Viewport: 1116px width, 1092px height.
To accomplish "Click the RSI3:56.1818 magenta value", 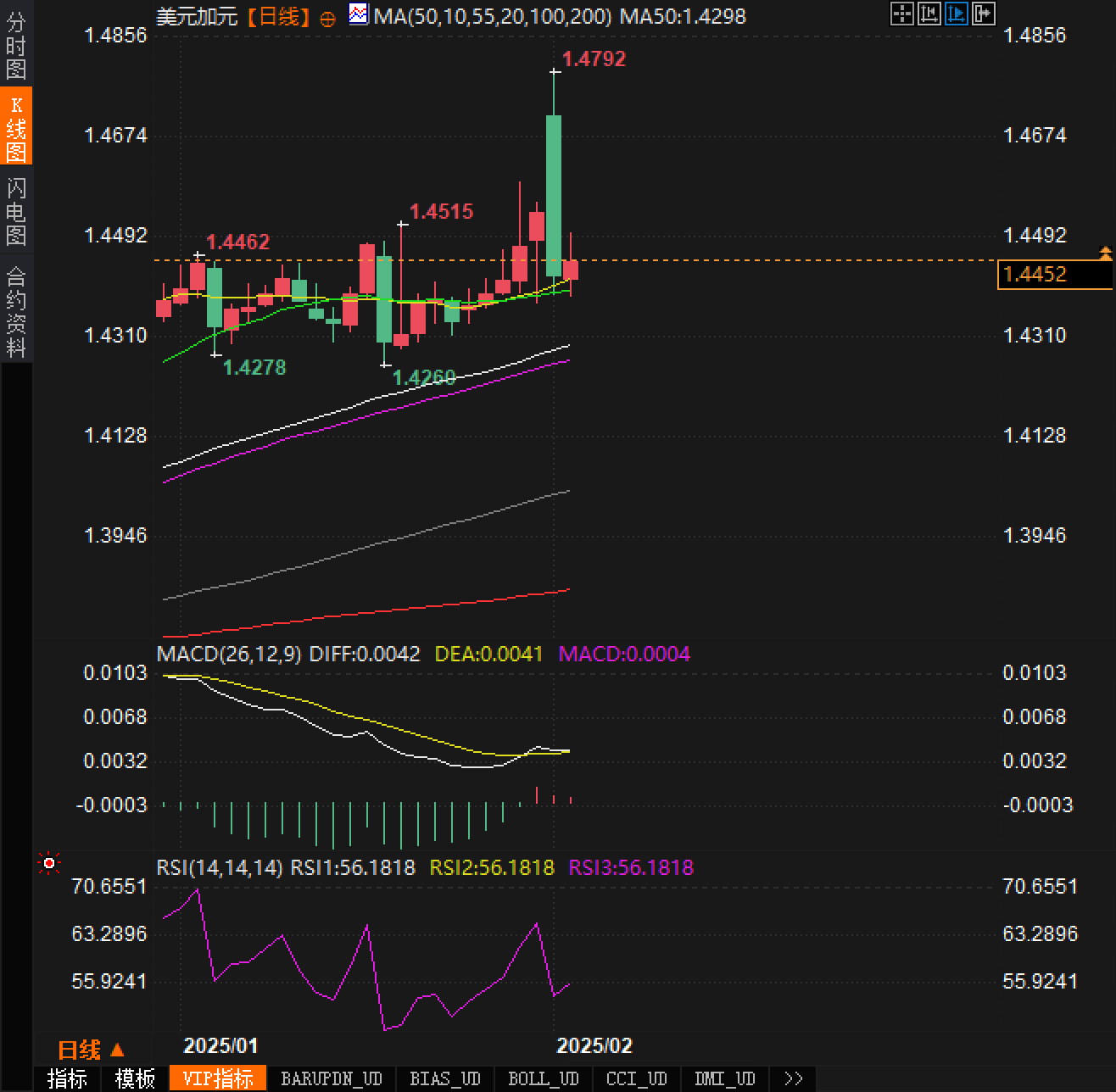I will 631,867.
